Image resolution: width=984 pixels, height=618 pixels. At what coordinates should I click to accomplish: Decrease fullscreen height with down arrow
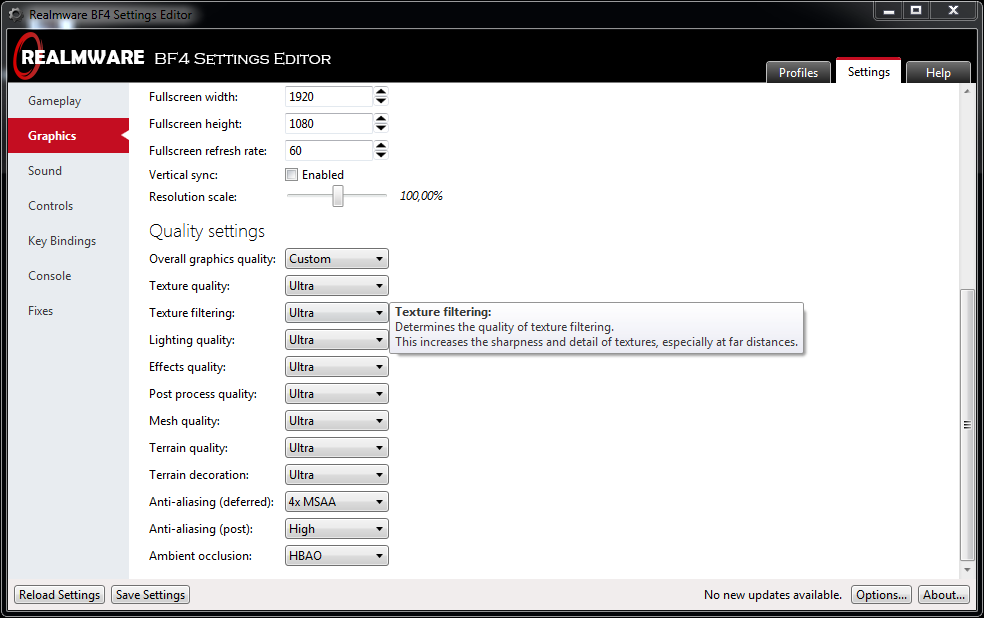[x=381, y=128]
